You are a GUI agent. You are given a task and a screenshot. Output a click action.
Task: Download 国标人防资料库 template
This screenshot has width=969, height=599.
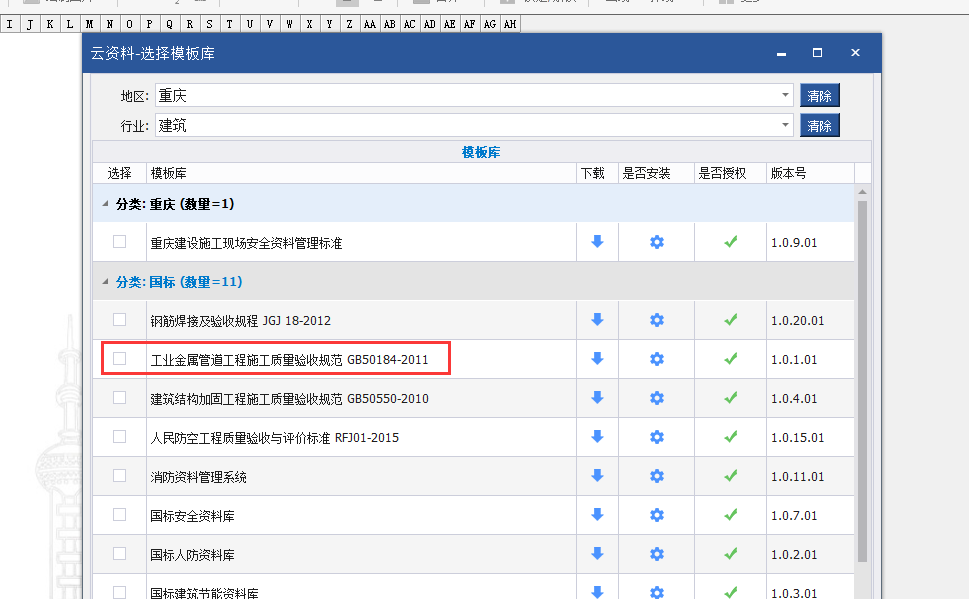tap(597, 554)
